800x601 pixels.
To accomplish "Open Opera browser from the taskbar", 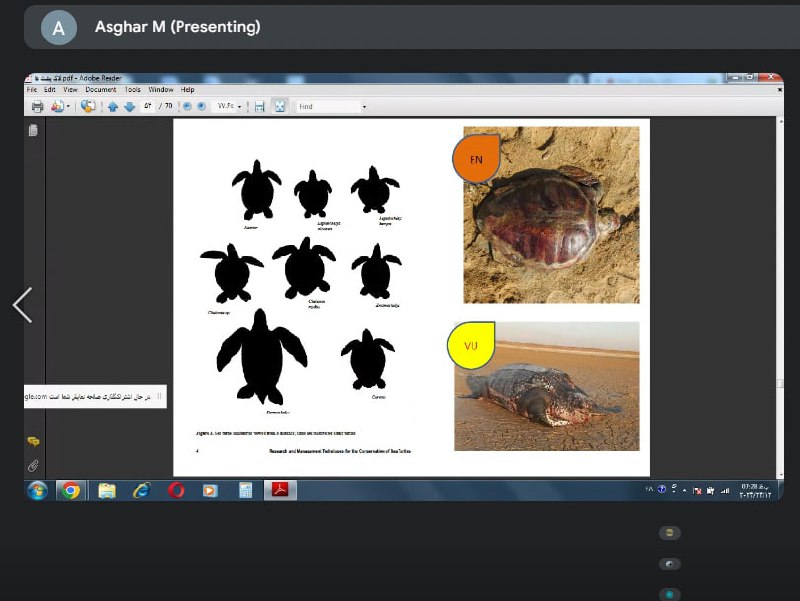I will [176, 490].
